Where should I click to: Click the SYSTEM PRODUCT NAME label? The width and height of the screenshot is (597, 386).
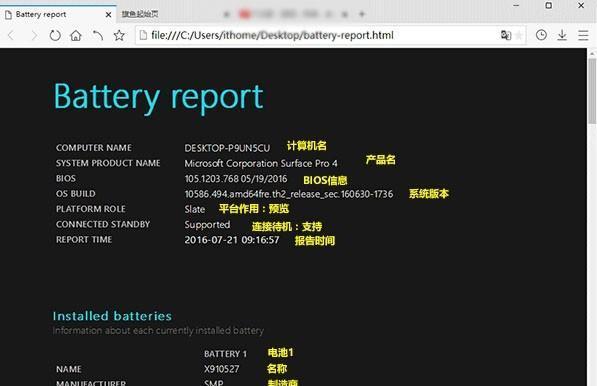tap(108, 163)
